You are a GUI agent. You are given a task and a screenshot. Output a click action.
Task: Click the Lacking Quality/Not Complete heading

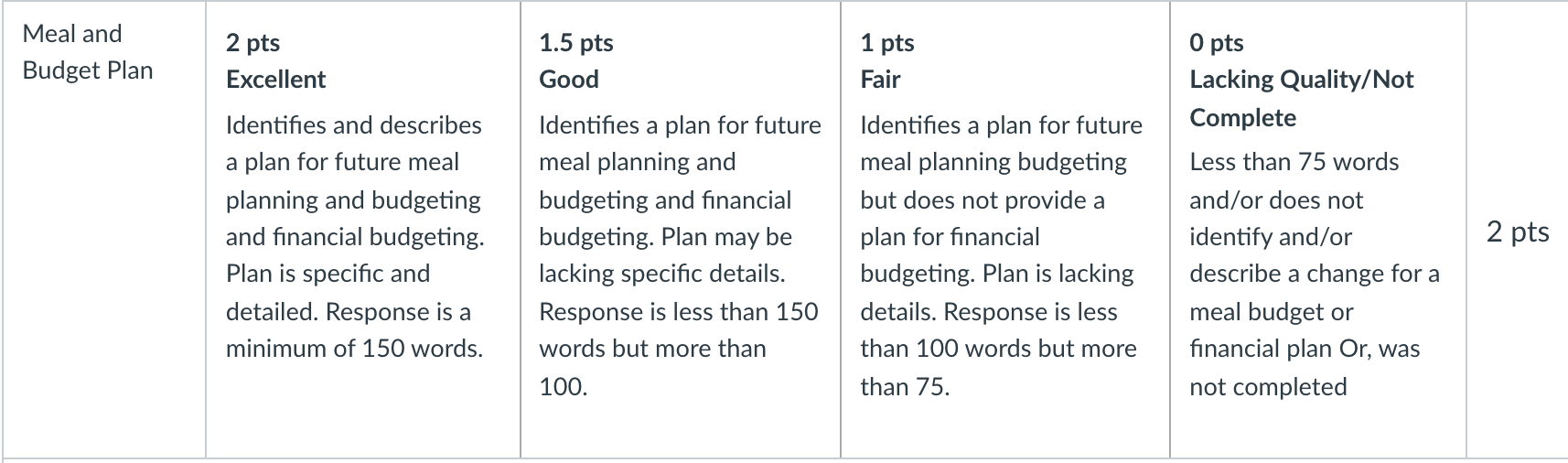[x=1301, y=99]
